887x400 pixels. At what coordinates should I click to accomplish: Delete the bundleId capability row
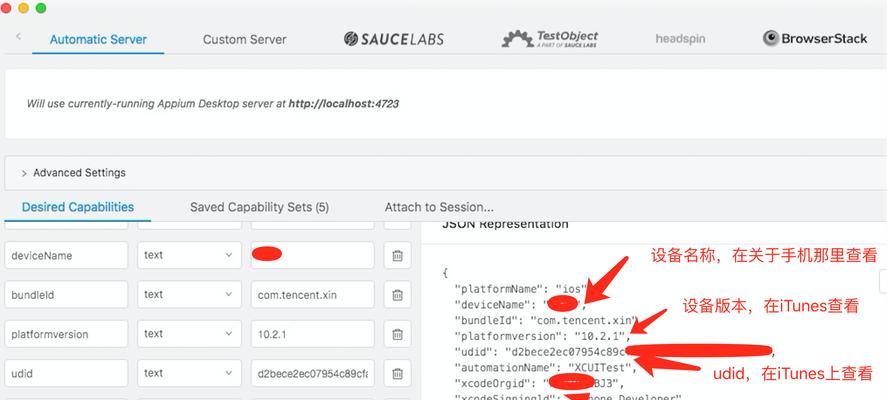coord(397,295)
